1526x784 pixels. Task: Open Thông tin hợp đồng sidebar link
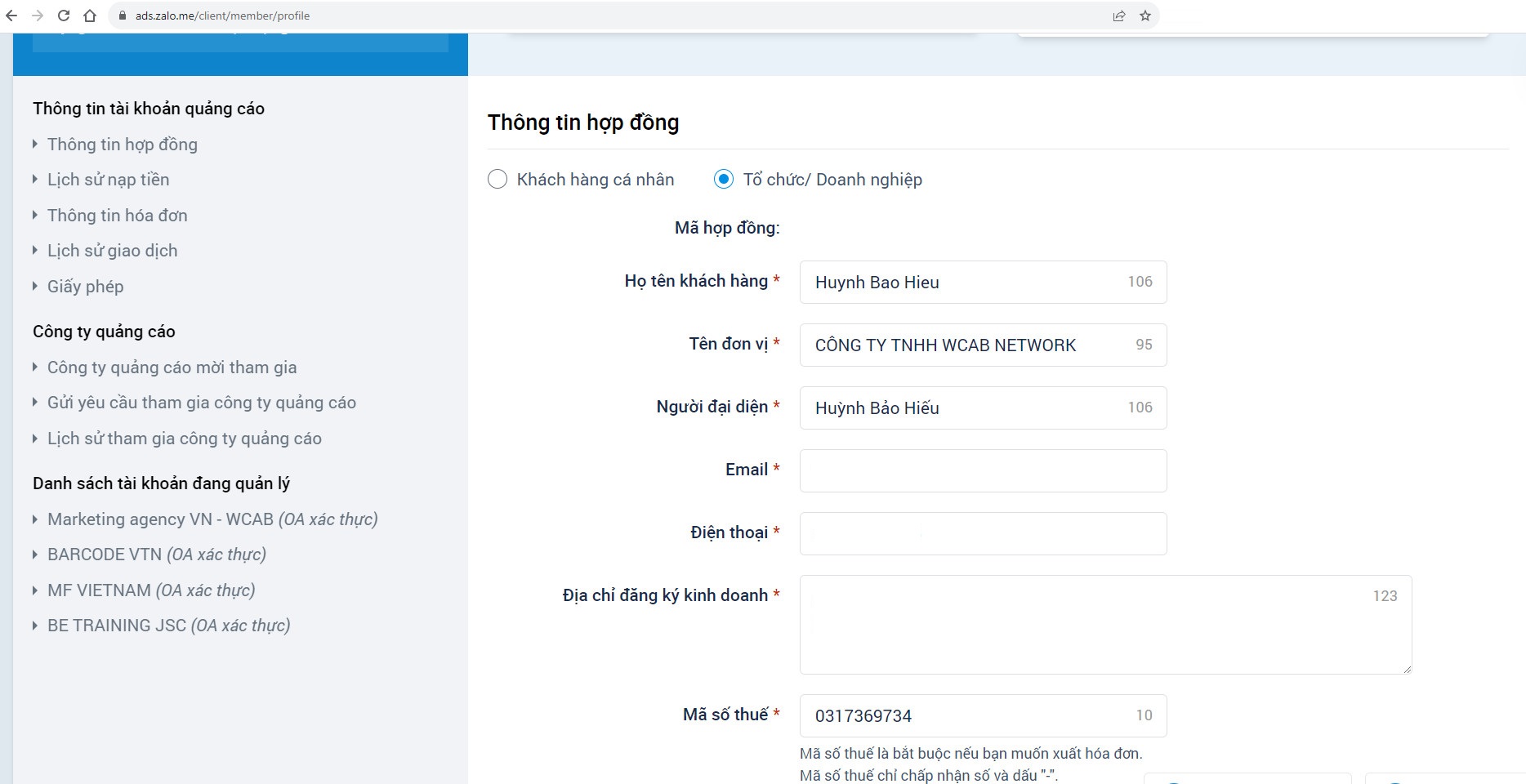pos(123,145)
